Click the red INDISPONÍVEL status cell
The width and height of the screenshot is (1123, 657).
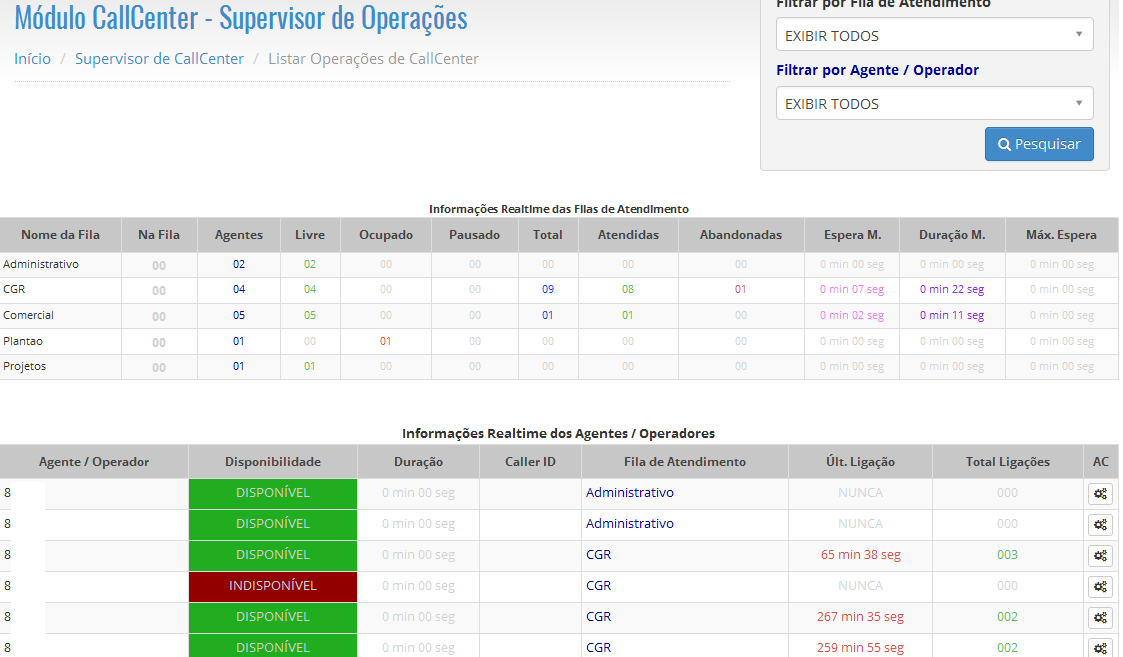tap(273, 586)
